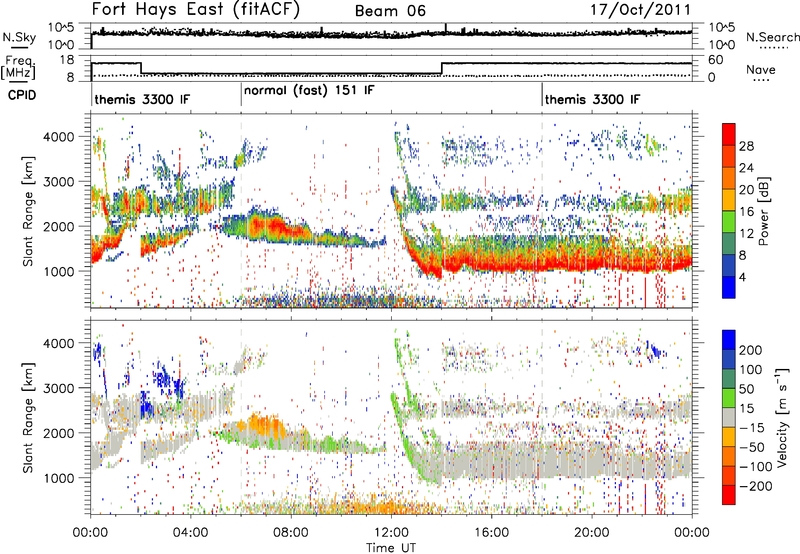Click the 'Velocity [m s-1]' colorbar title
The height and width of the screenshot is (554, 800).
tap(781, 417)
